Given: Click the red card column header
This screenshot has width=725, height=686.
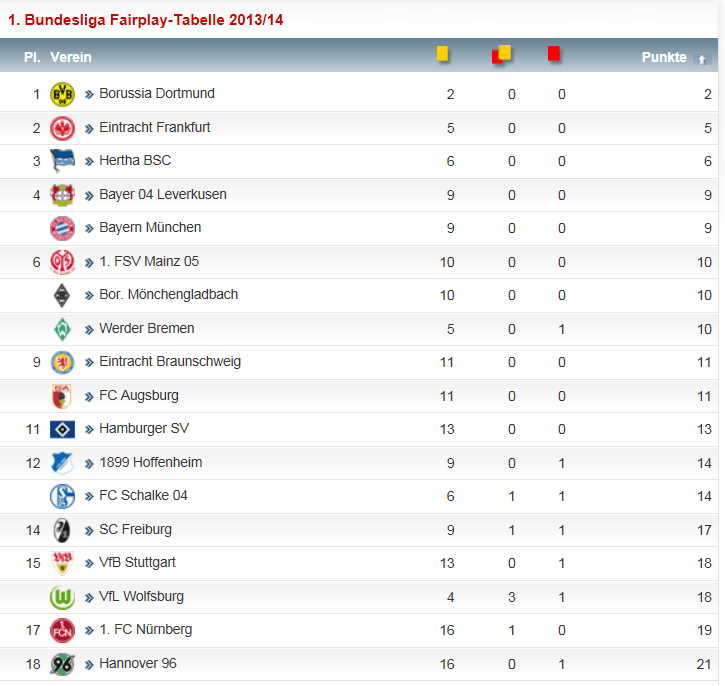Looking at the screenshot, I should pyautogui.click(x=554, y=54).
